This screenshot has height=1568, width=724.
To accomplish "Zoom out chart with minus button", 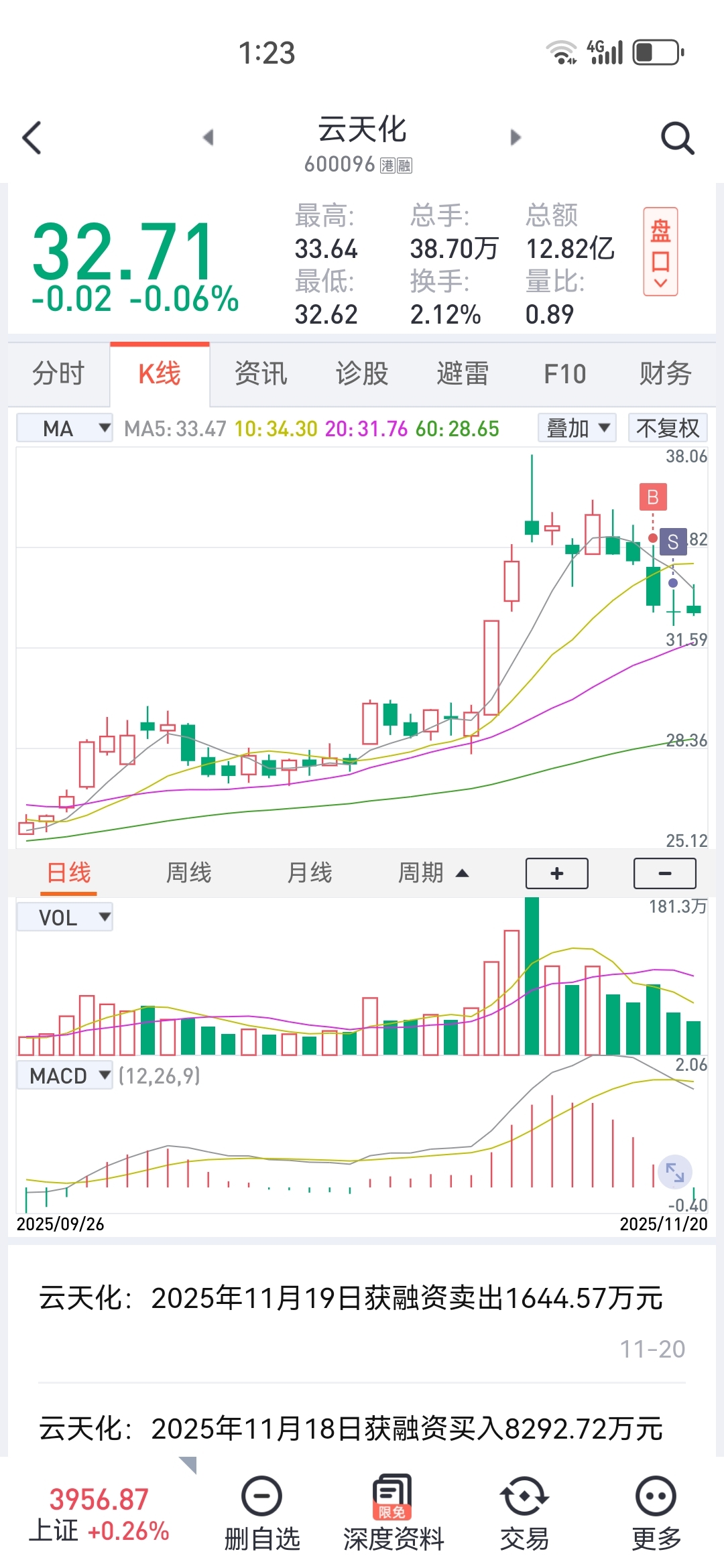I will point(665,873).
